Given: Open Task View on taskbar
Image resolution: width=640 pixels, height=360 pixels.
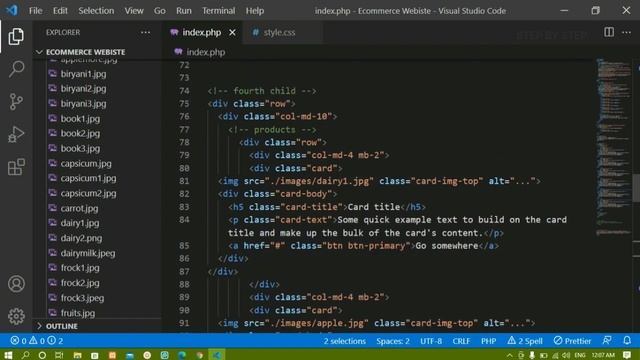Looking at the screenshot, I should [x=59, y=355].
